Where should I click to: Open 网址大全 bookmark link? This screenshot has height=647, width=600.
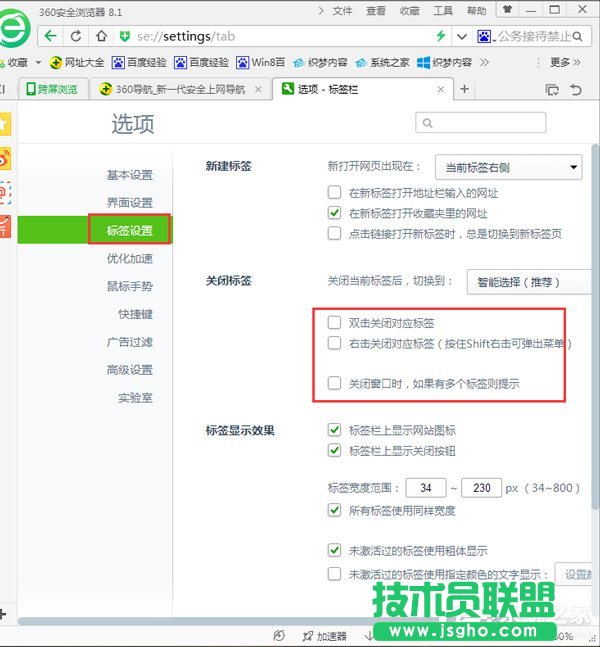click(x=77, y=62)
